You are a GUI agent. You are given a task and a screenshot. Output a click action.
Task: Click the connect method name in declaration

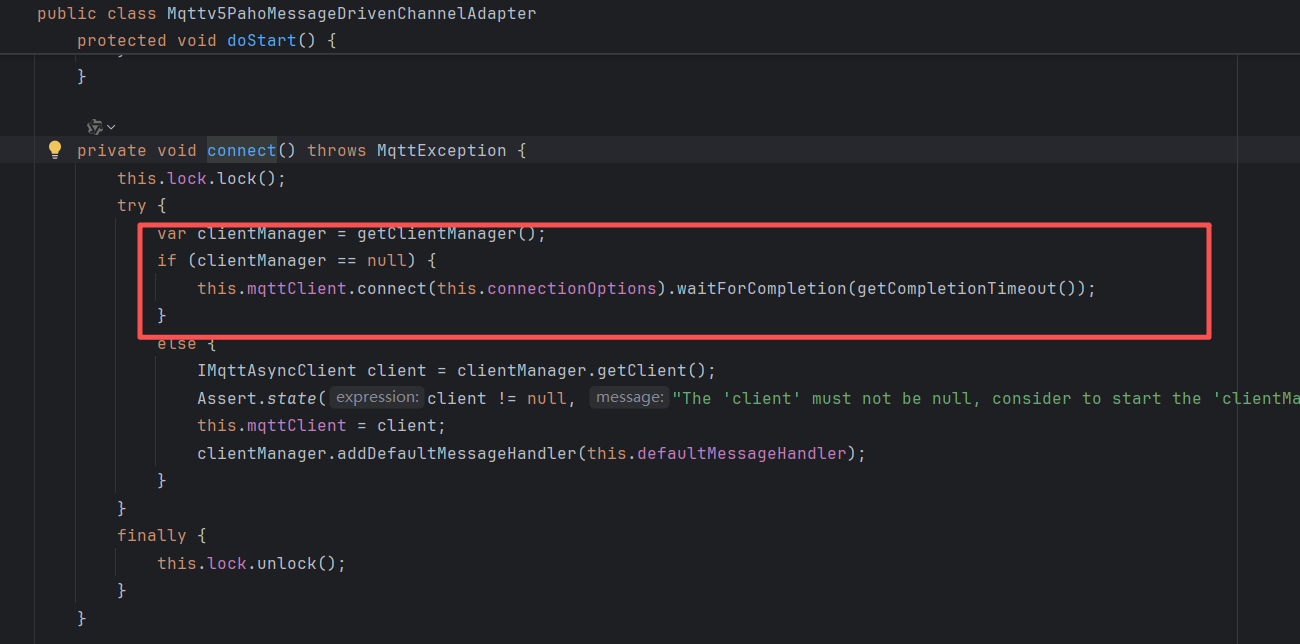click(x=241, y=150)
